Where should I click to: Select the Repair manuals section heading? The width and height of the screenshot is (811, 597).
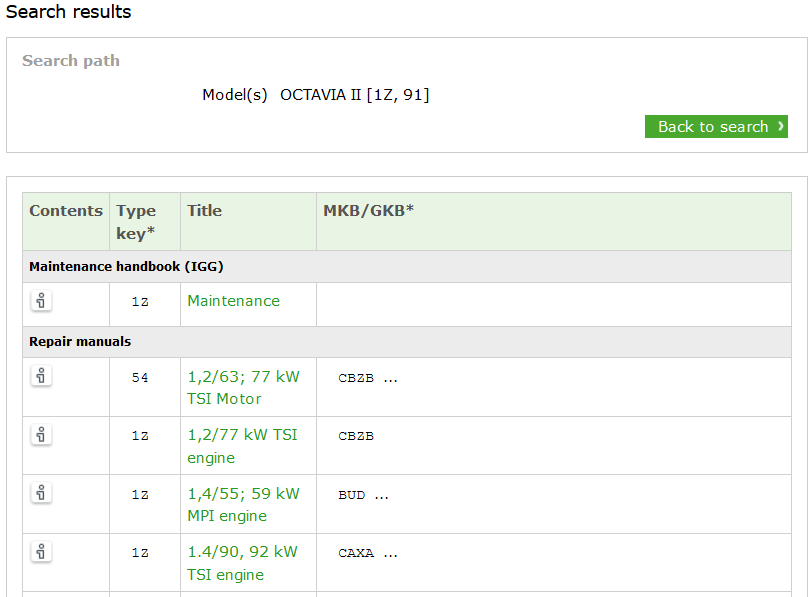(x=80, y=341)
